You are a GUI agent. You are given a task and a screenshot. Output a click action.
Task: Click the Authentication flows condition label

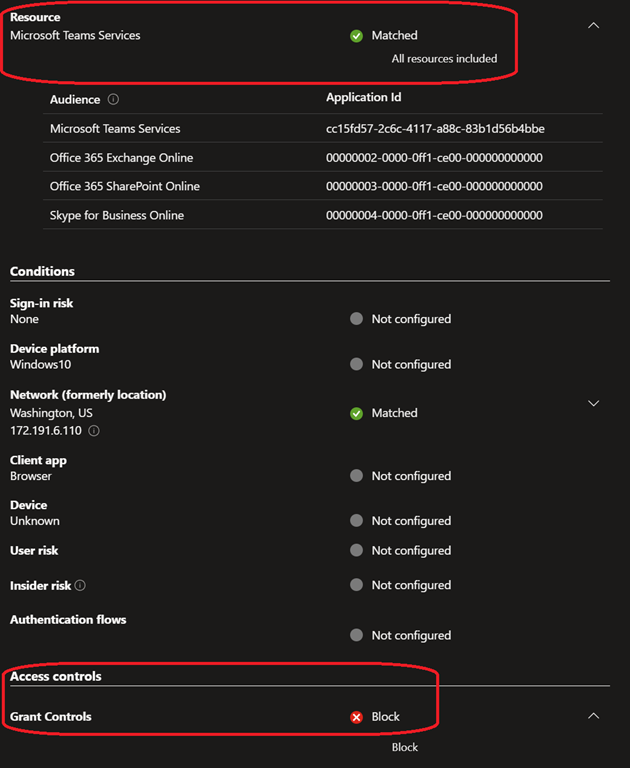click(x=68, y=620)
